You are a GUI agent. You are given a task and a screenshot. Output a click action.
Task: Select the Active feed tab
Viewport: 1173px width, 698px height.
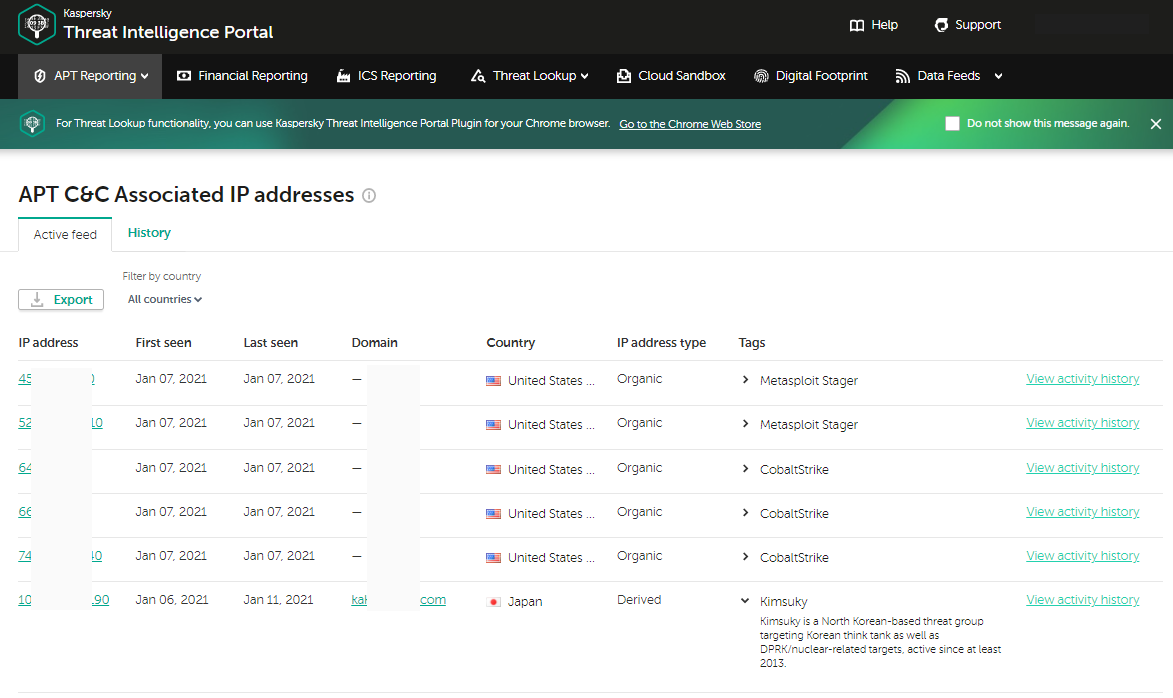point(65,235)
